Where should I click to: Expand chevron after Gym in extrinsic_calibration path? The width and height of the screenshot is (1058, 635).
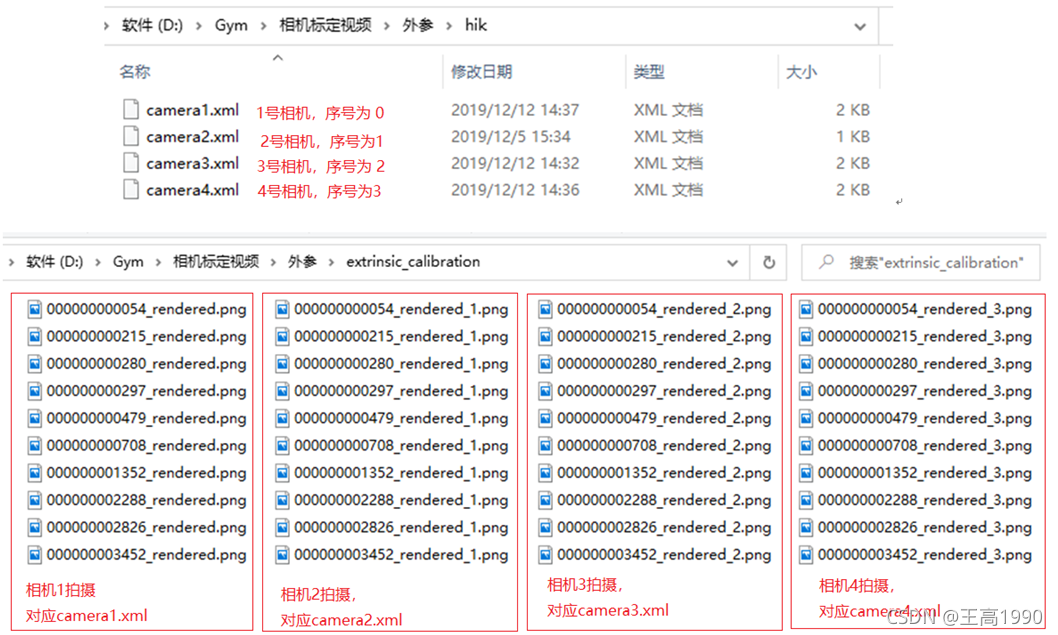coord(159,262)
